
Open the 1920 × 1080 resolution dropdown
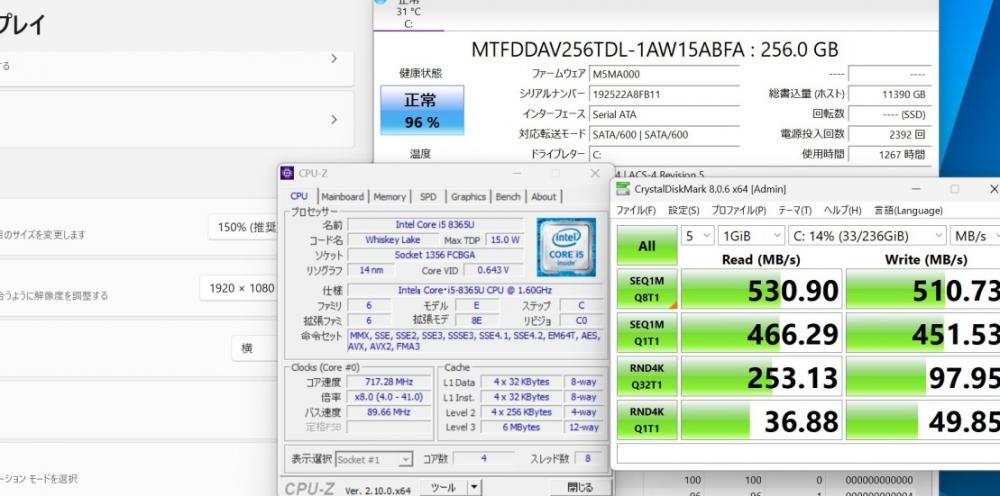click(x=240, y=288)
